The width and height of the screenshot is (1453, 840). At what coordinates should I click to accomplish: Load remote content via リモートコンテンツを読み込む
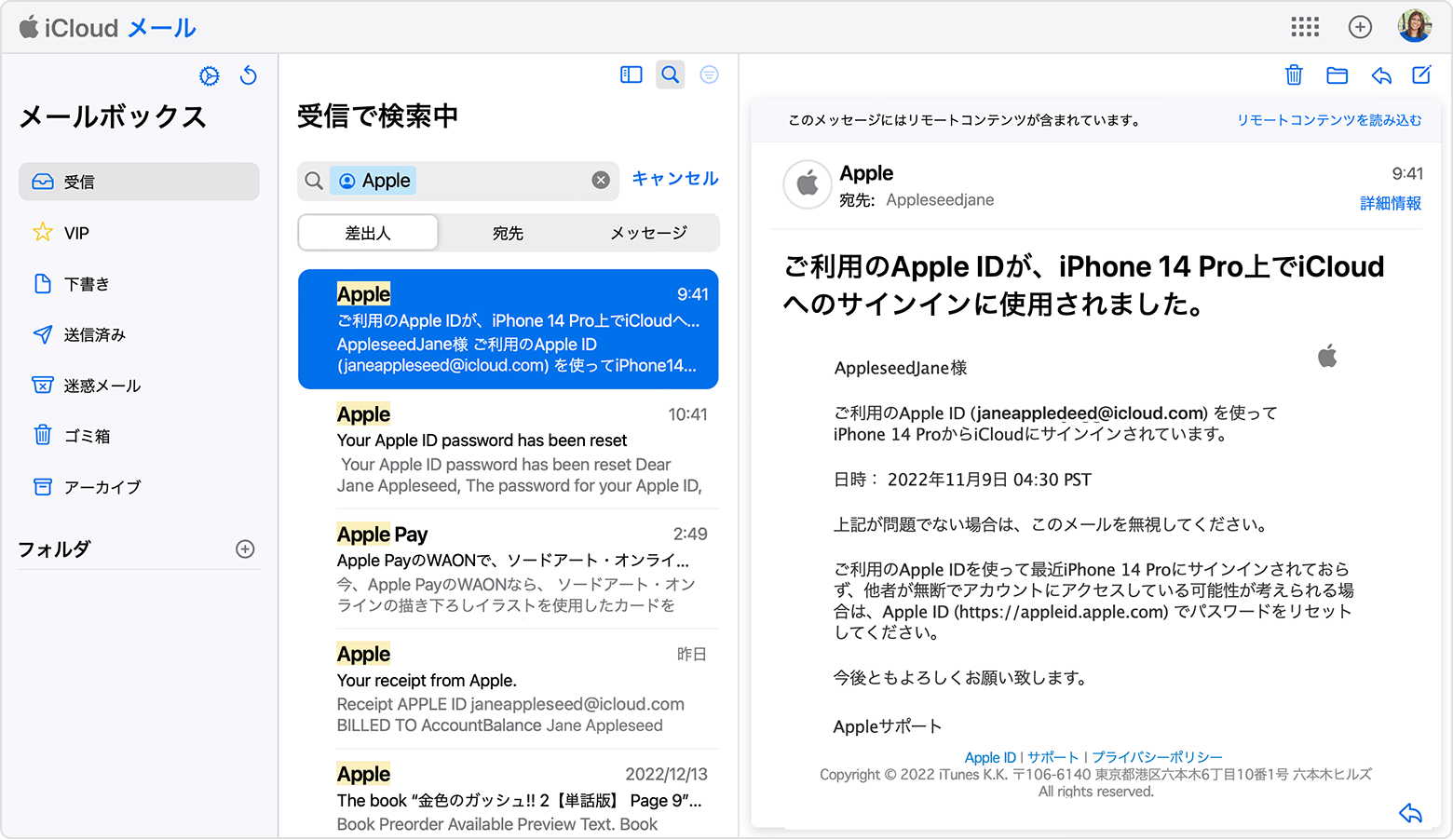(1328, 120)
